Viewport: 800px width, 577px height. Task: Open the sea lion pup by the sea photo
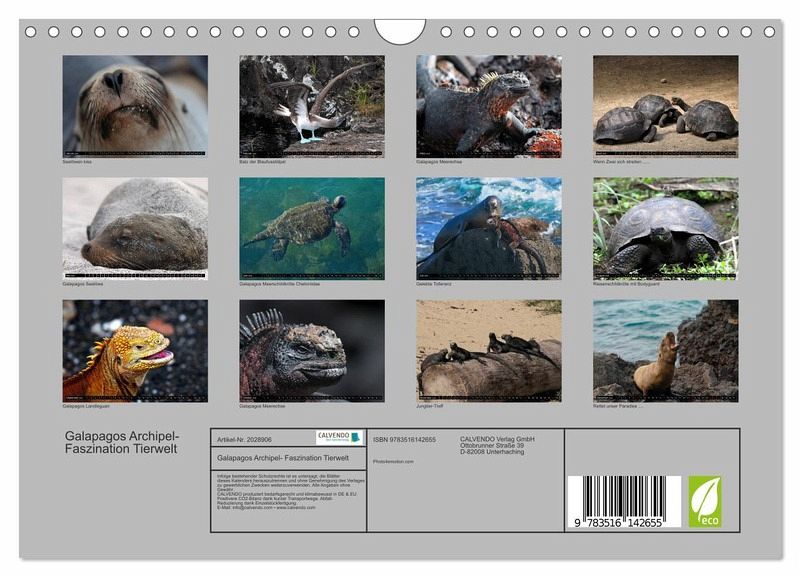[665, 350]
